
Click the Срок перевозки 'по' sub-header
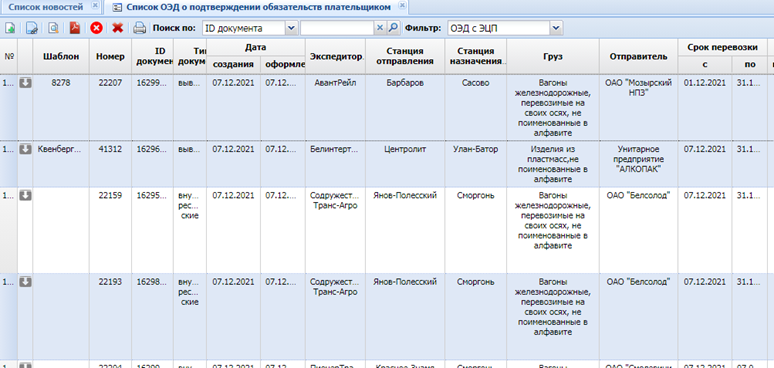point(749,65)
